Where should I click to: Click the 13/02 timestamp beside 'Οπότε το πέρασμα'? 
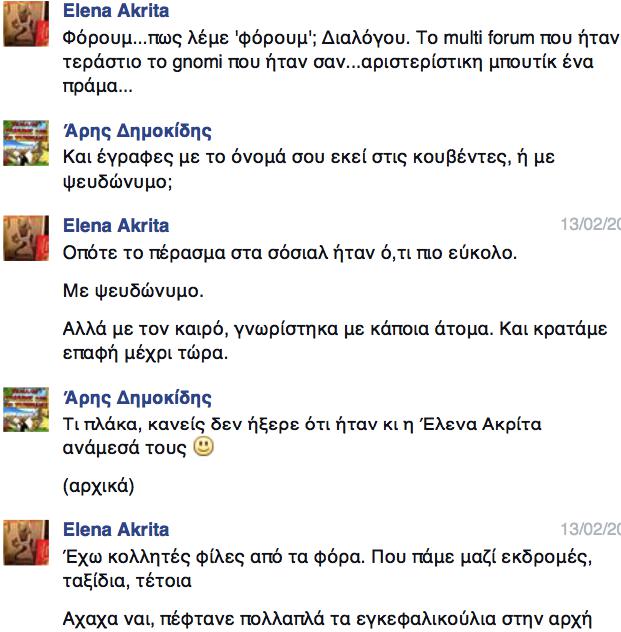pos(591,224)
